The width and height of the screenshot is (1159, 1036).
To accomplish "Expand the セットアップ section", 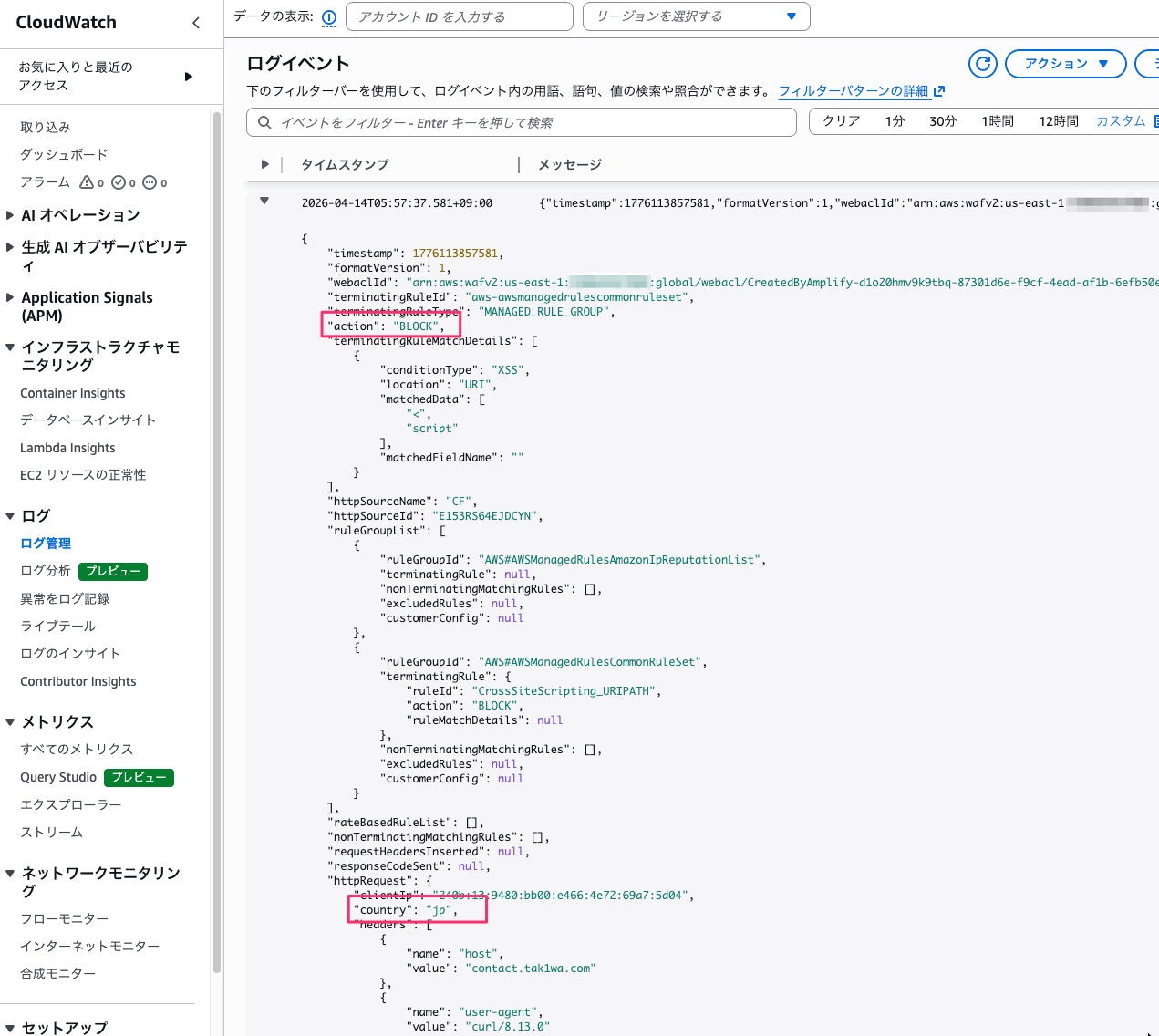I will [9, 1028].
